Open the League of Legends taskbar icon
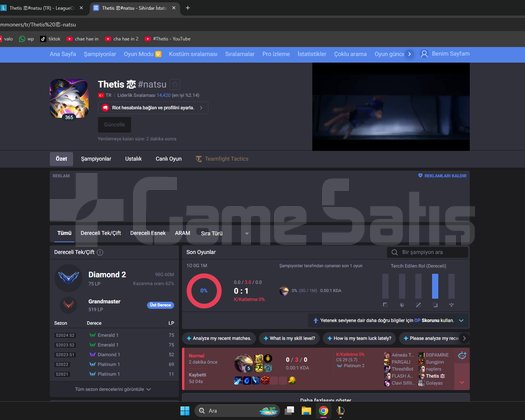 point(341,411)
